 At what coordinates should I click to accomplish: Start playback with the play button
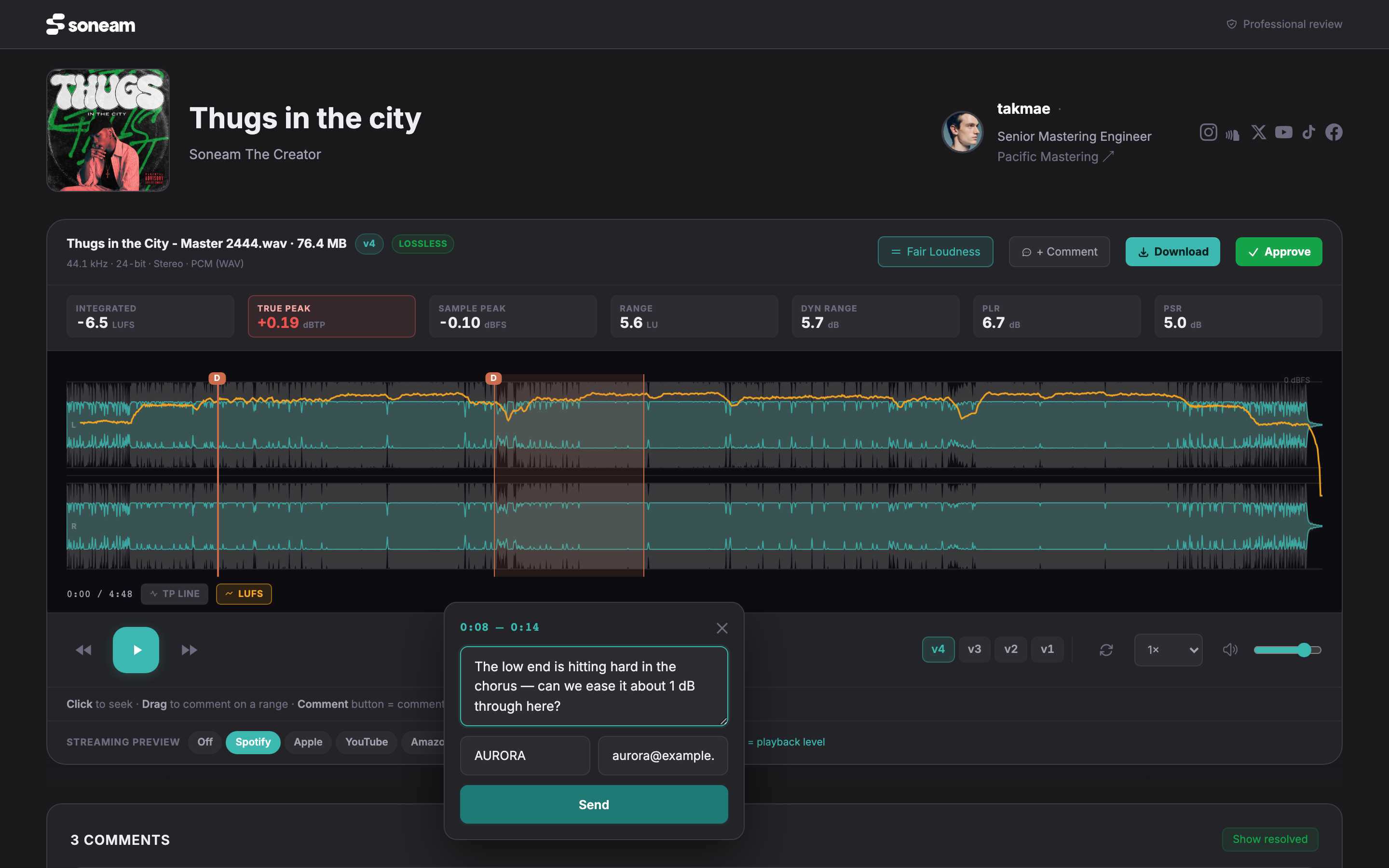pos(136,650)
